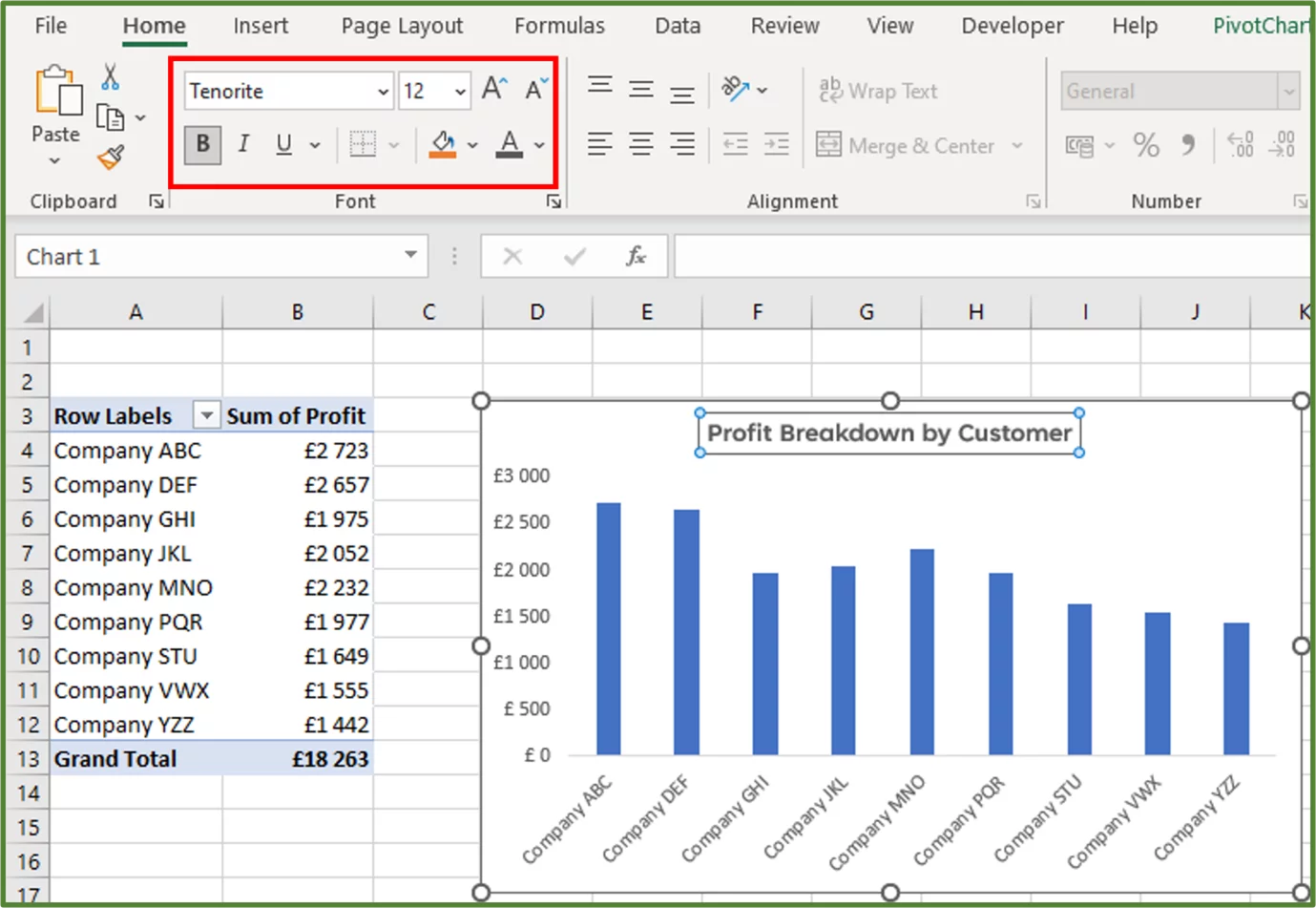Enable Wrap Text for the selection
1316x908 pixels.
pos(877,91)
